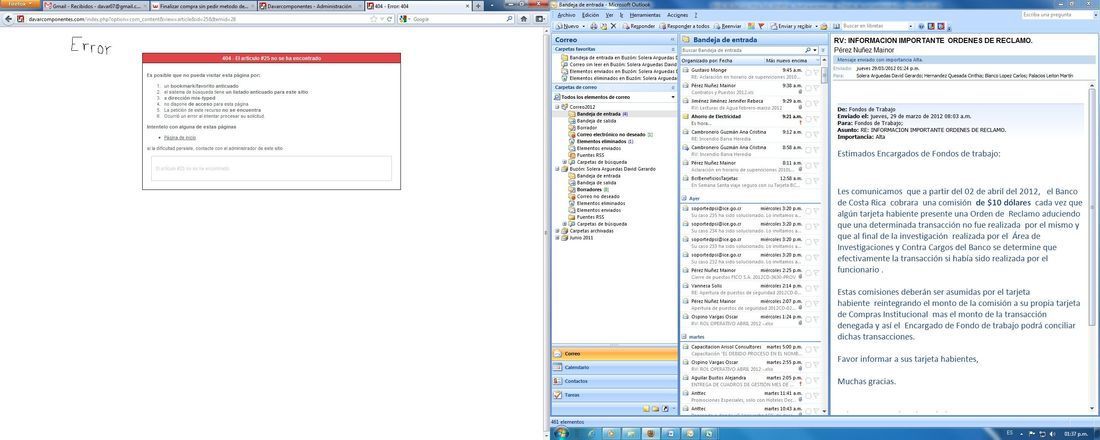Image resolution: width=1100 pixels, height=440 pixels.
Task: Click the Outlook help question mark icon
Action: coord(922,26)
